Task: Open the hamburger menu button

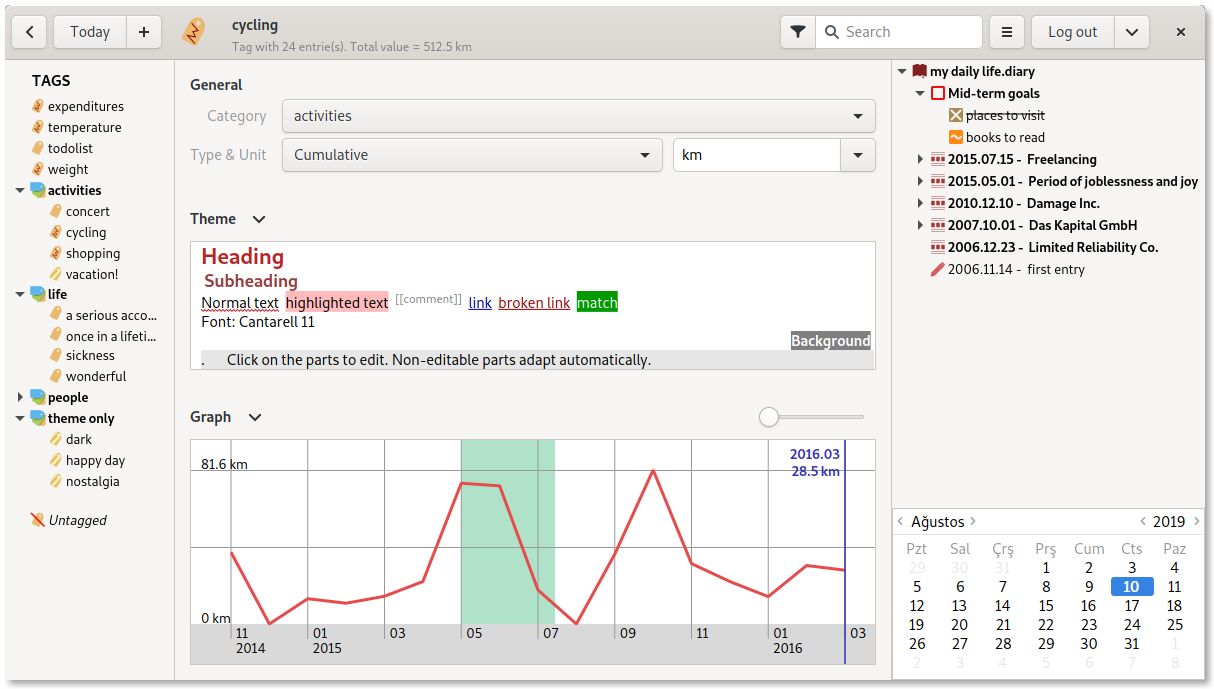Action: pyautogui.click(x=1007, y=32)
